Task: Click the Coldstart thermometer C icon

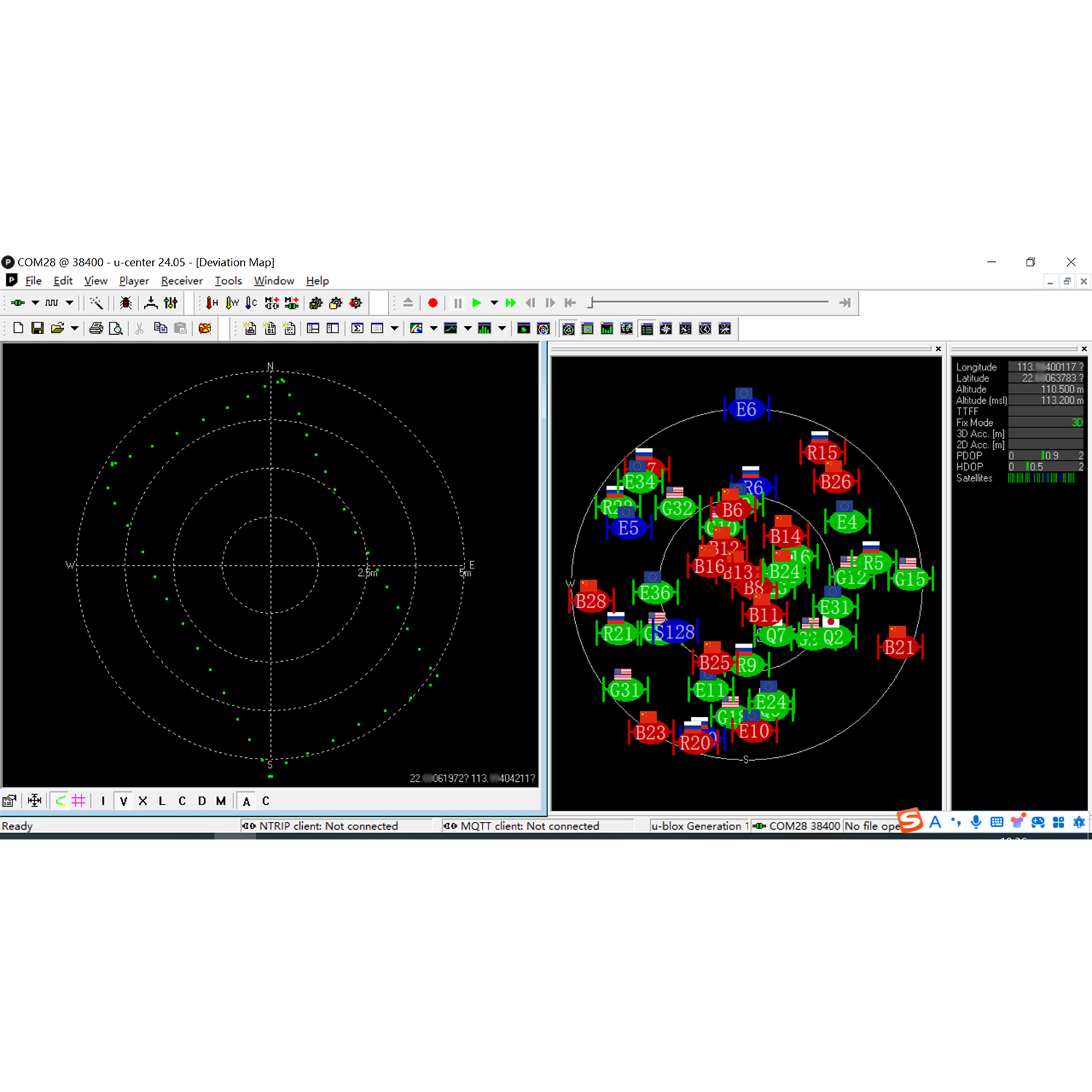Action: point(251,303)
